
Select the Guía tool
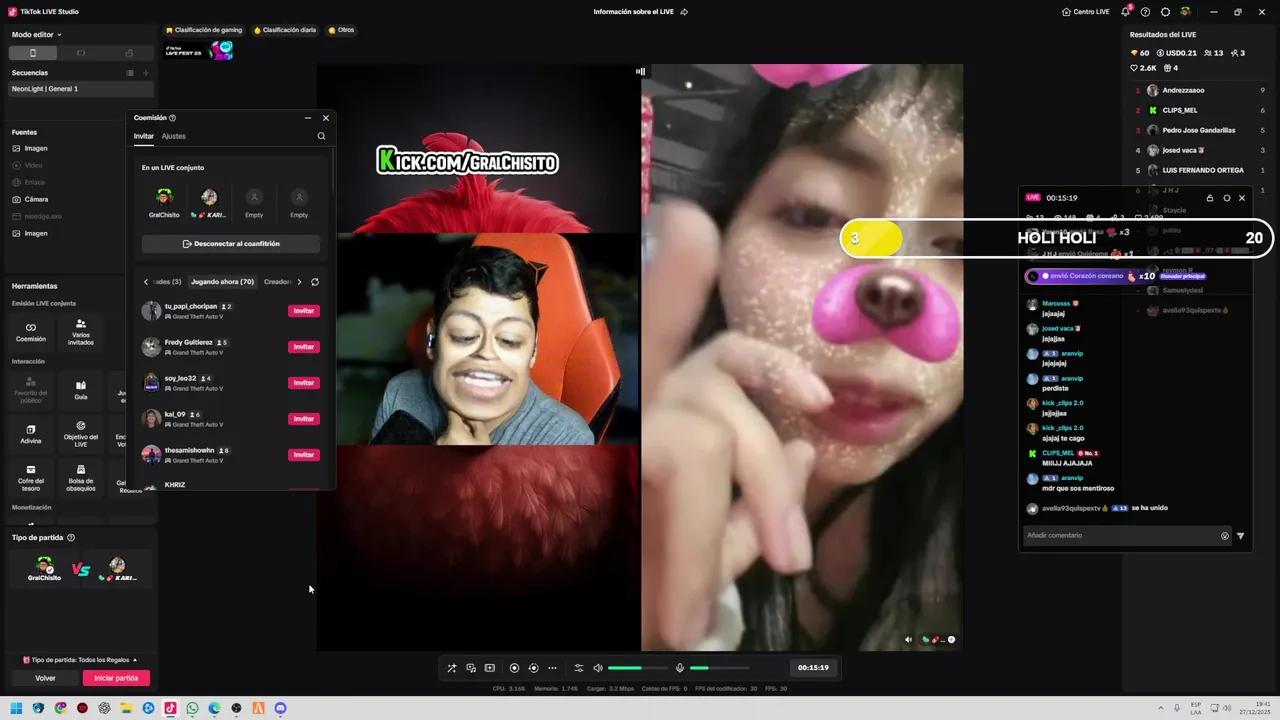(80, 390)
